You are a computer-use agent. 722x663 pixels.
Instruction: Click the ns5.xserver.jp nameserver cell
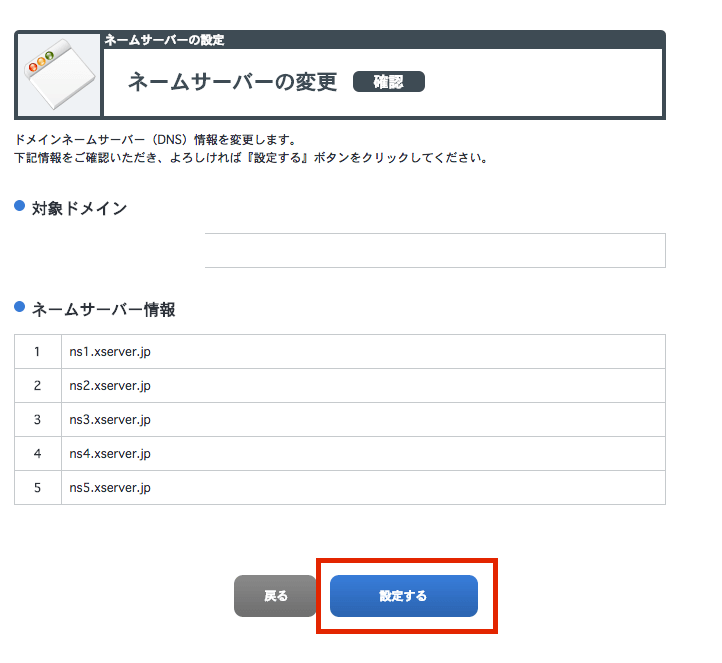pos(110,488)
